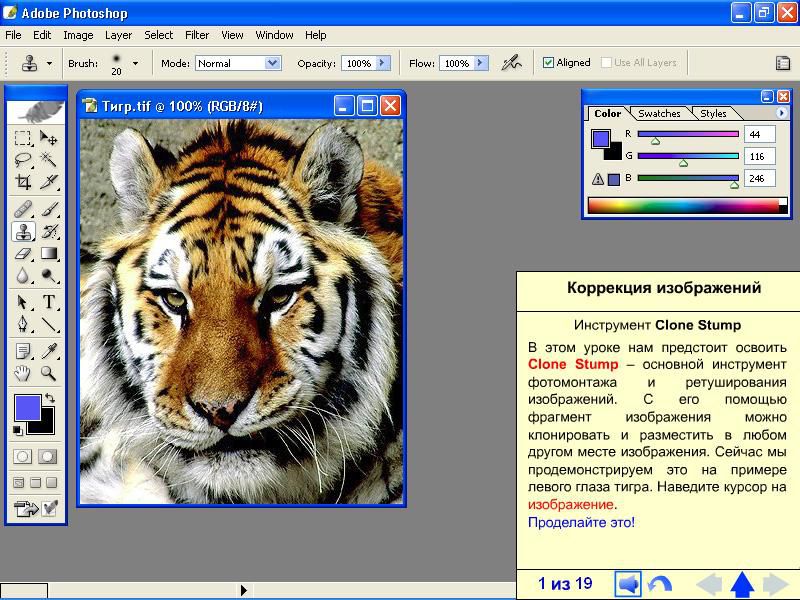Select the Lasso tool
The height and width of the screenshot is (600, 800).
pyautogui.click(x=23, y=160)
